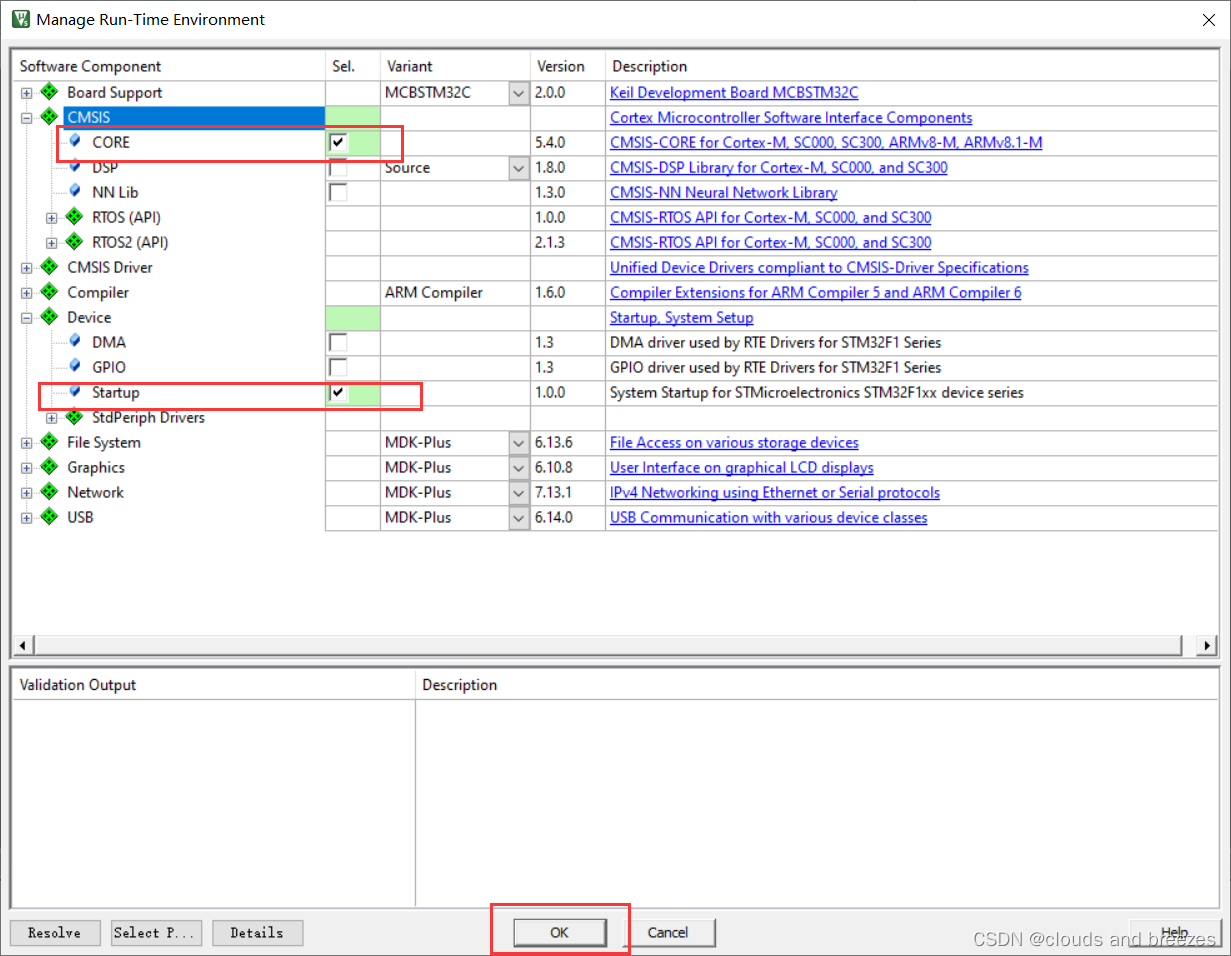Click the Sel. column header
1231x956 pixels.
[353, 66]
